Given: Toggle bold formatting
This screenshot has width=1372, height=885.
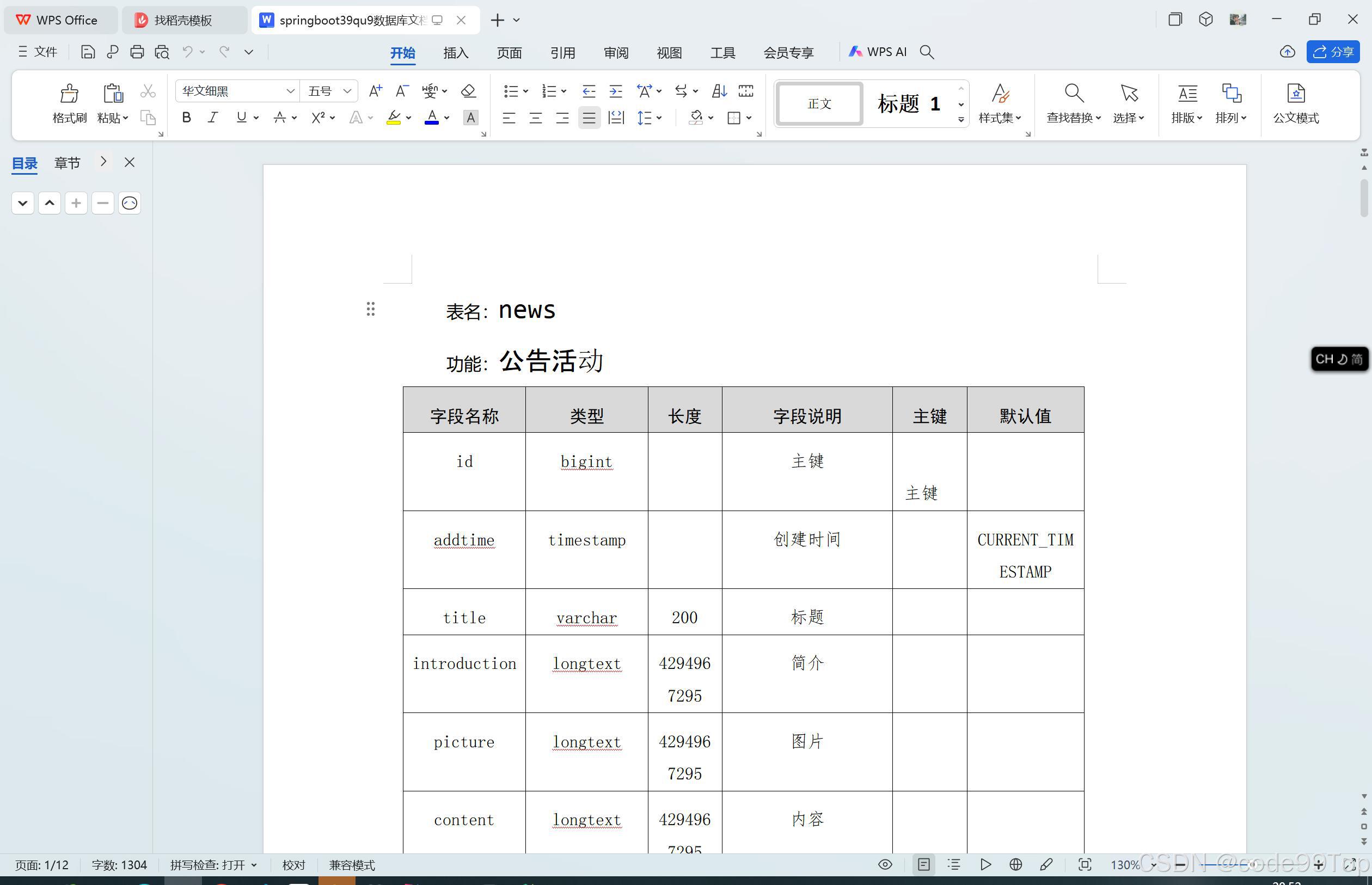Looking at the screenshot, I should [186, 117].
